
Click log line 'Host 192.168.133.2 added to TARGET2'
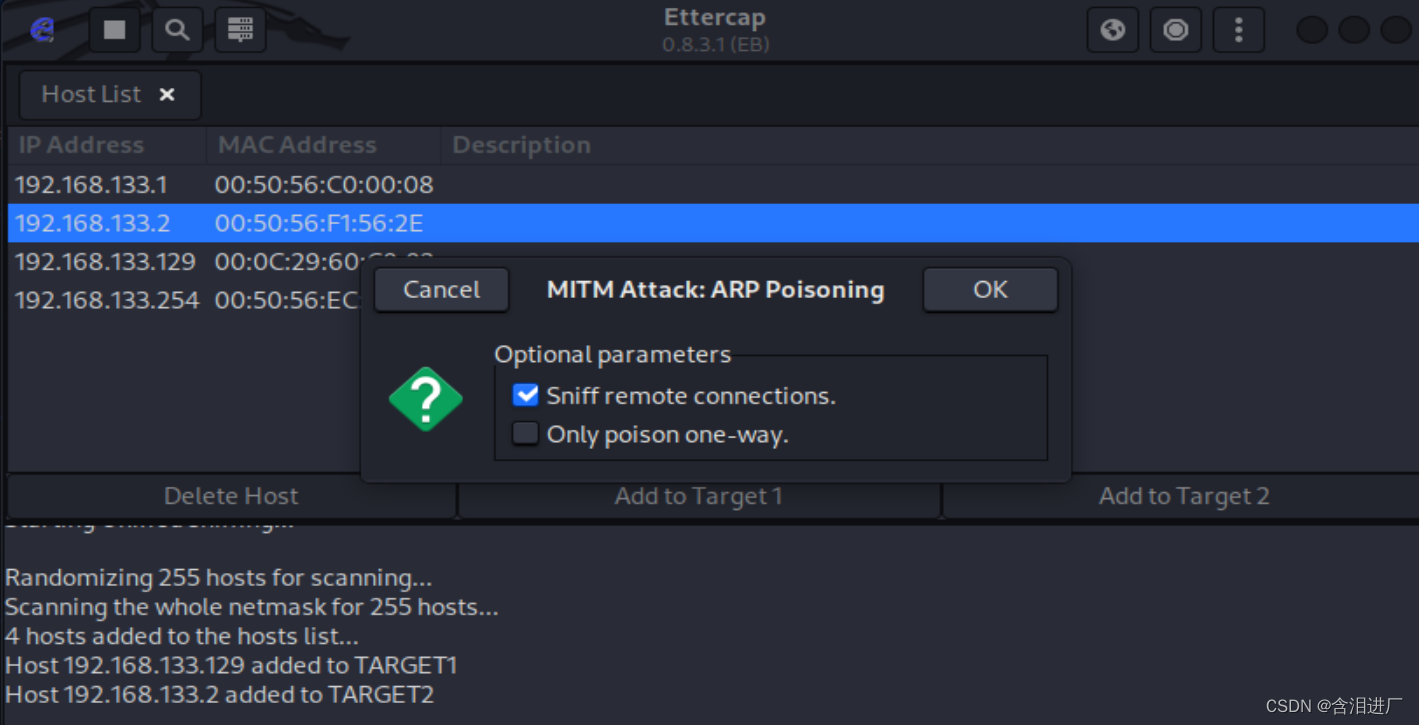coord(219,694)
